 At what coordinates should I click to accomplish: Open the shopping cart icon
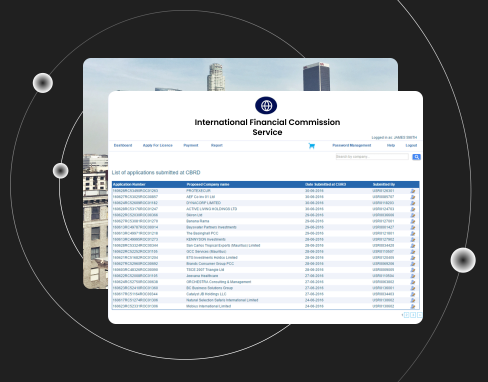tap(312, 146)
